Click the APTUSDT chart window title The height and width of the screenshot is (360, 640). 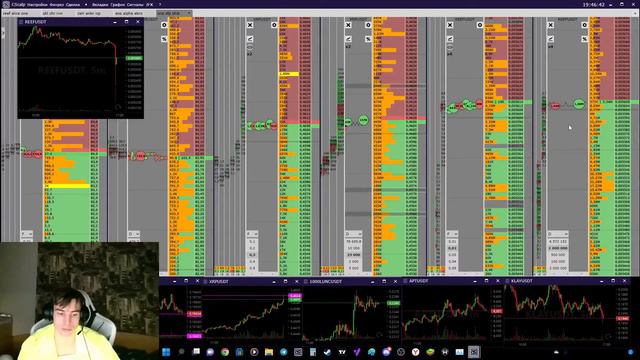point(418,281)
